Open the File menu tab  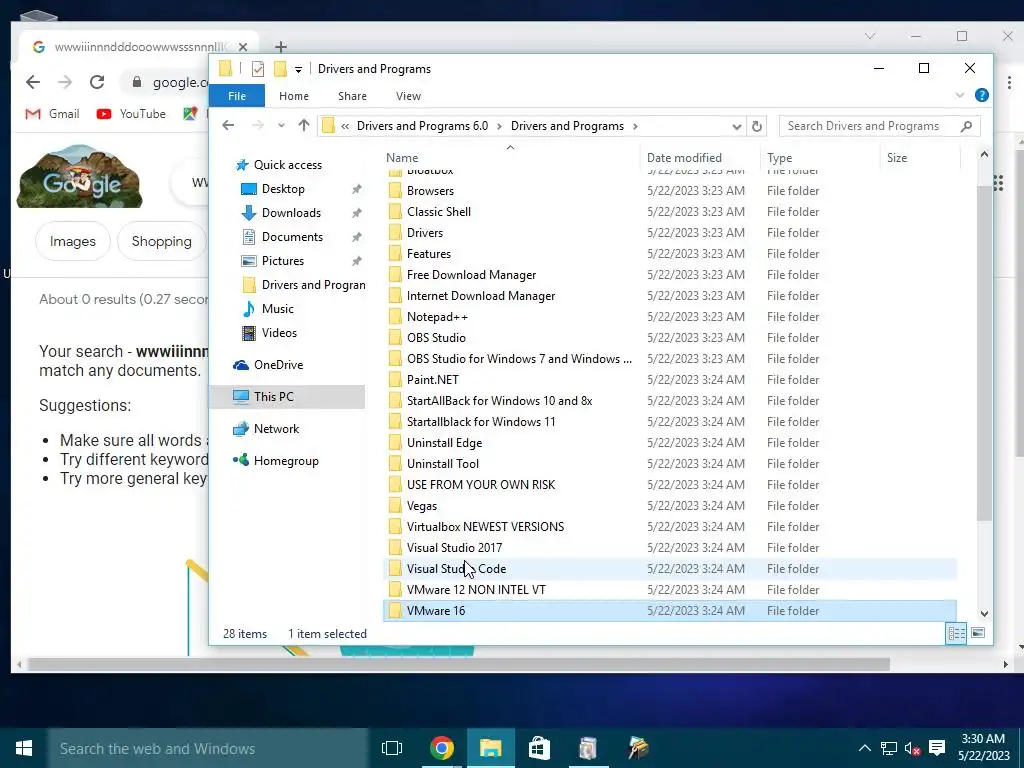237,96
